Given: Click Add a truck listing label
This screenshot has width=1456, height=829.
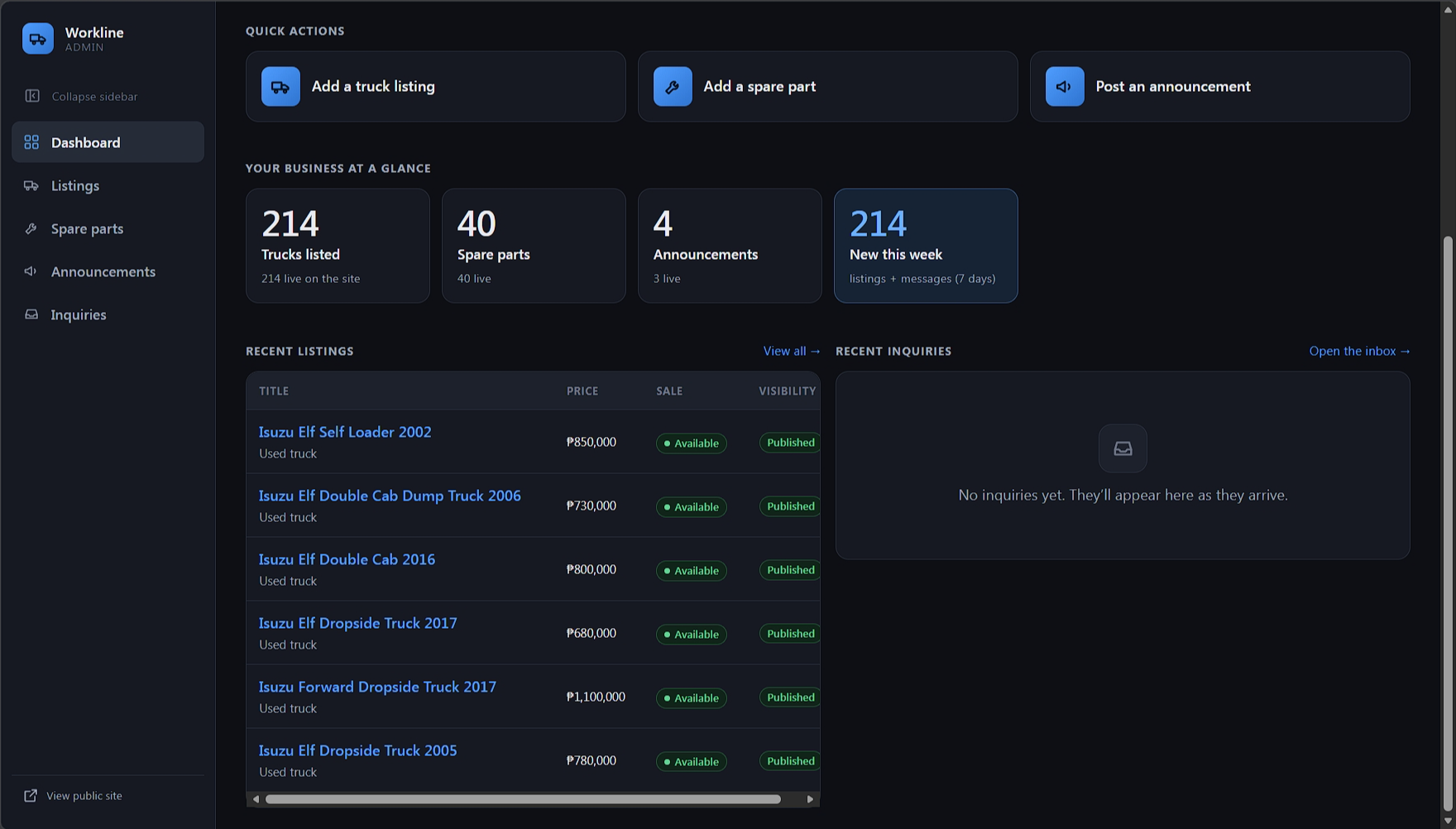Looking at the screenshot, I should (x=373, y=86).
